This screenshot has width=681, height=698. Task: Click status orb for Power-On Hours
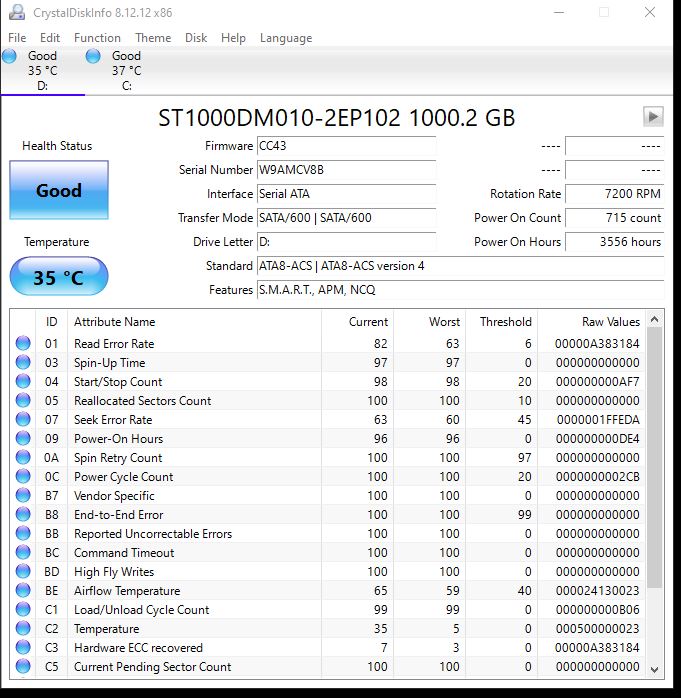click(23, 438)
